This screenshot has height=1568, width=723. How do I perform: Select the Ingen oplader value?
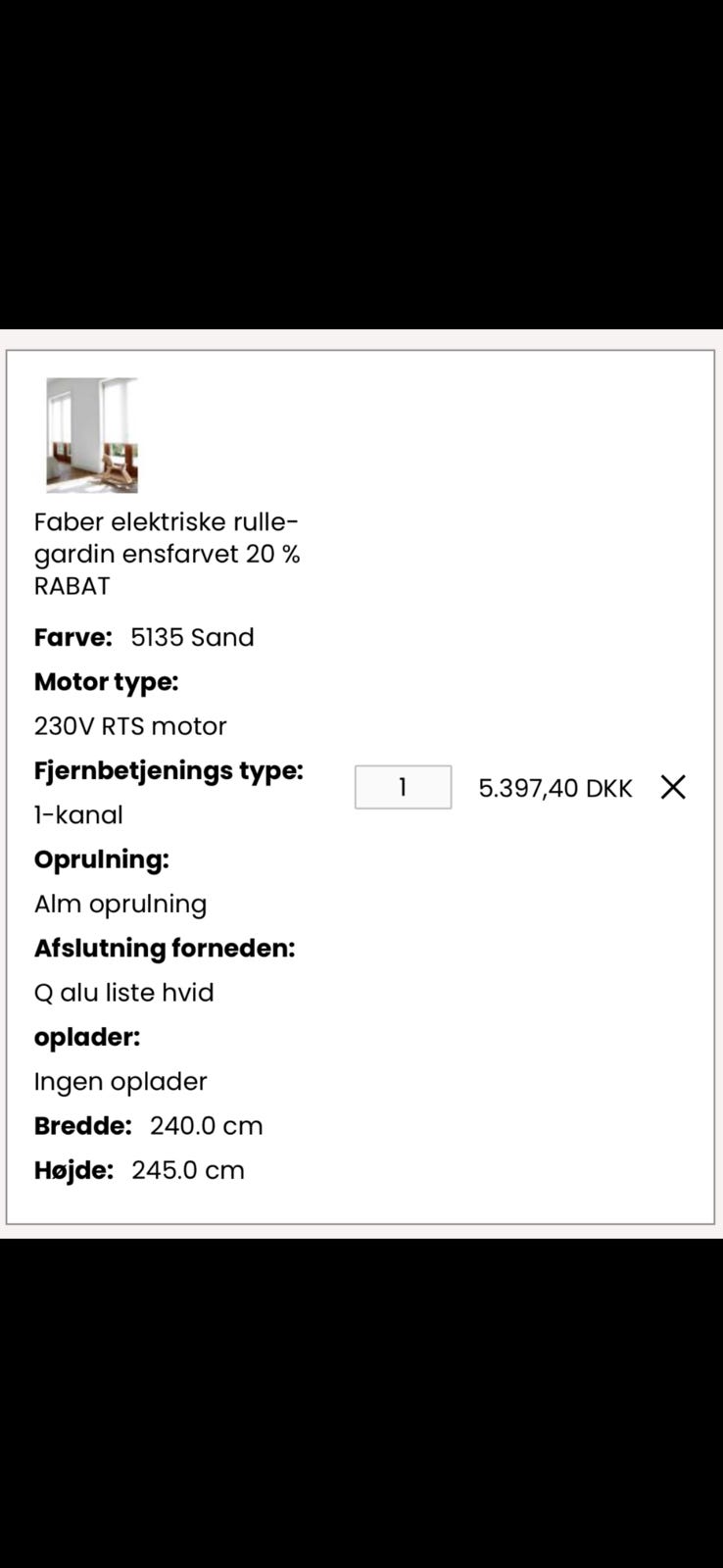[120, 1081]
